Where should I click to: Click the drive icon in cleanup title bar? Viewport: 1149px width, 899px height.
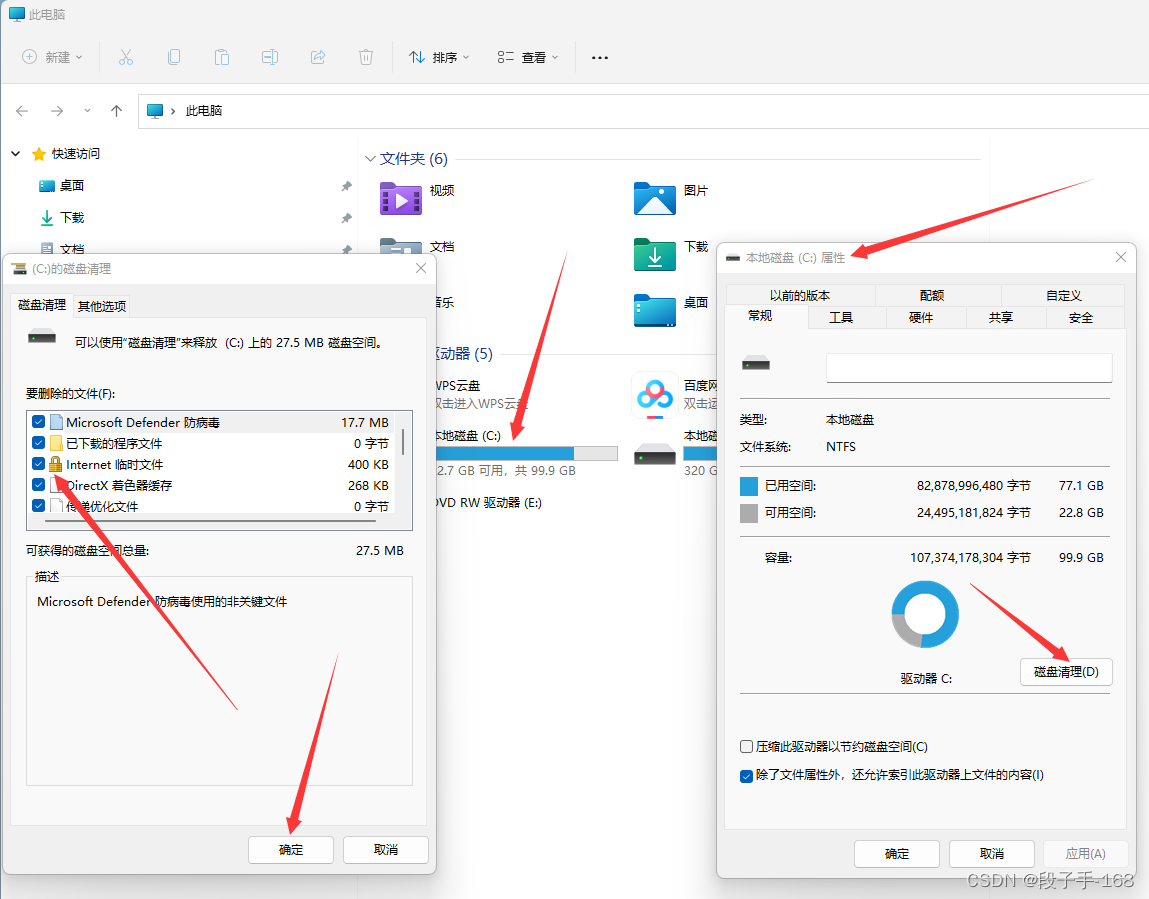pos(19,269)
